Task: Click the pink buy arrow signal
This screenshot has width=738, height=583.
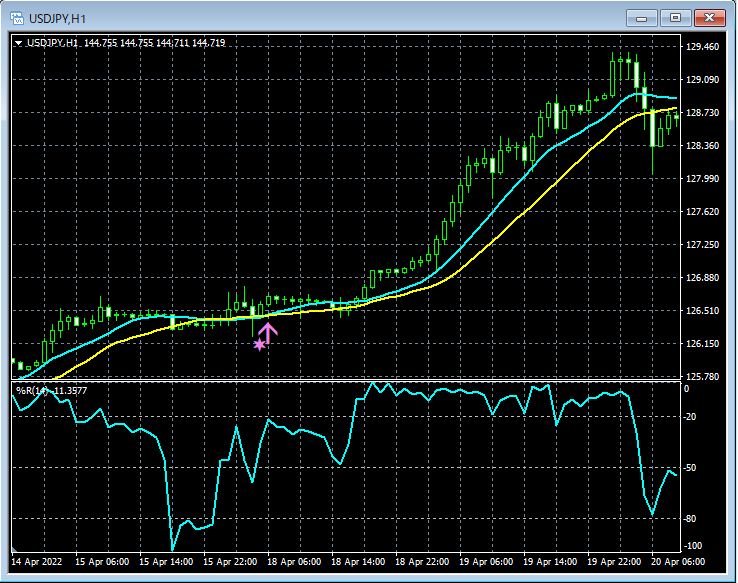Action: tap(268, 333)
